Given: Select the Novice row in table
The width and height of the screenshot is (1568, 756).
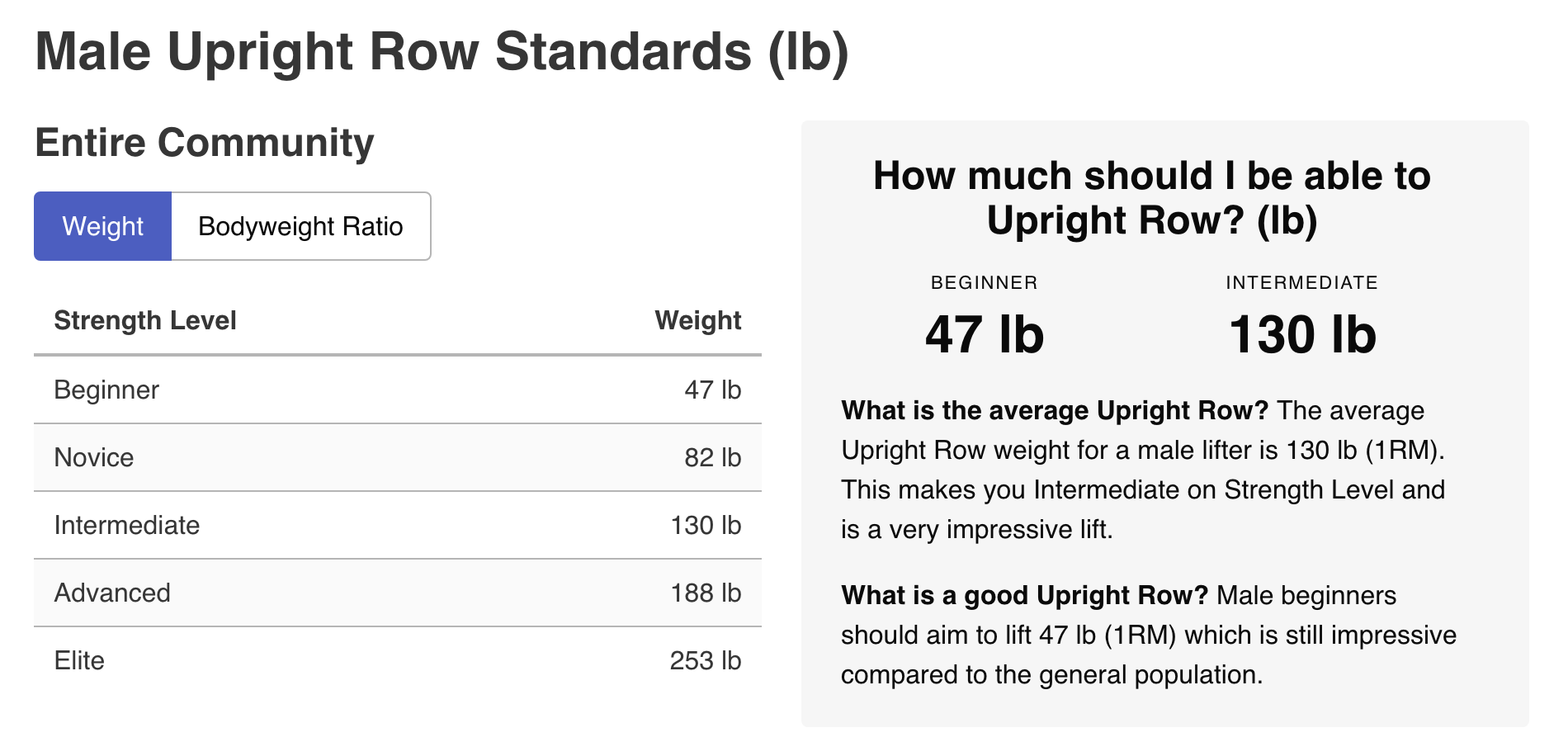Looking at the screenshot, I should (x=397, y=457).
